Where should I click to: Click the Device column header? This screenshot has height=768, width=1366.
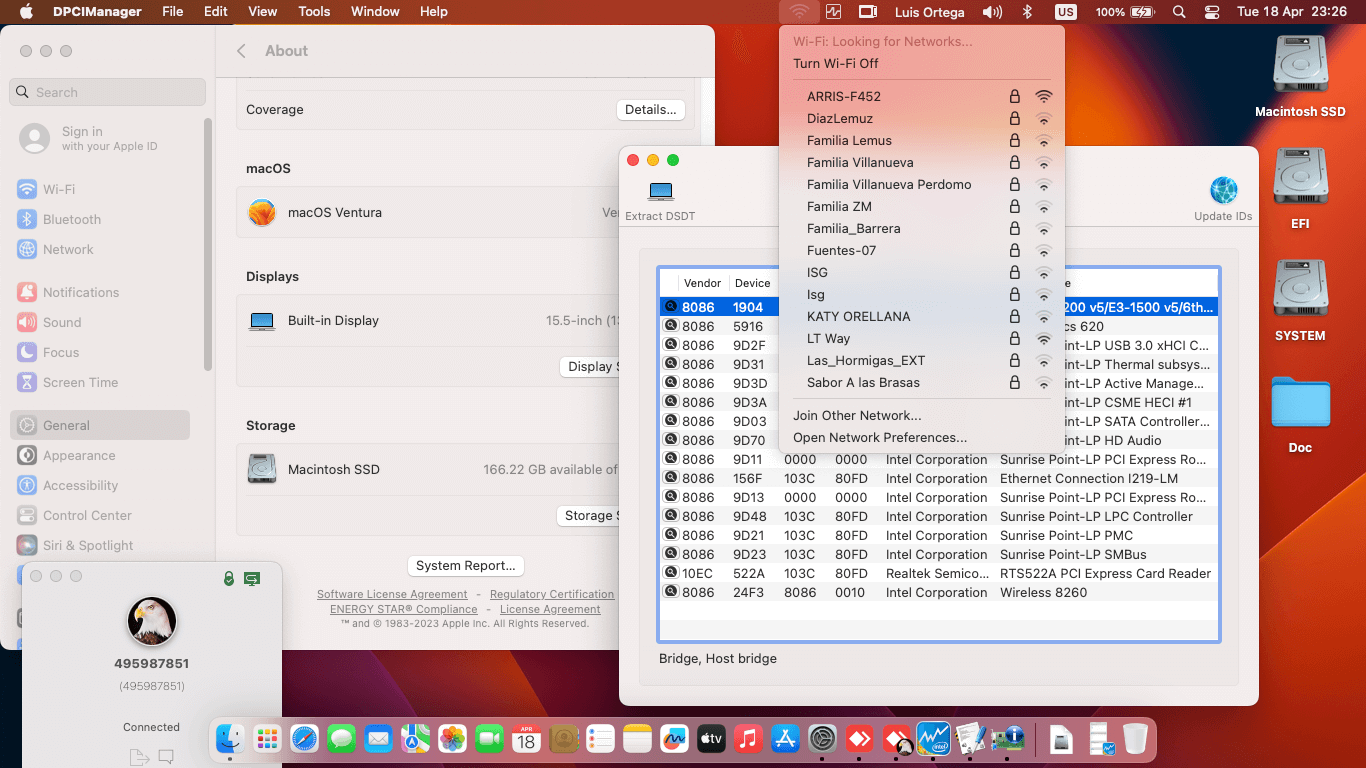tap(752, 283)
